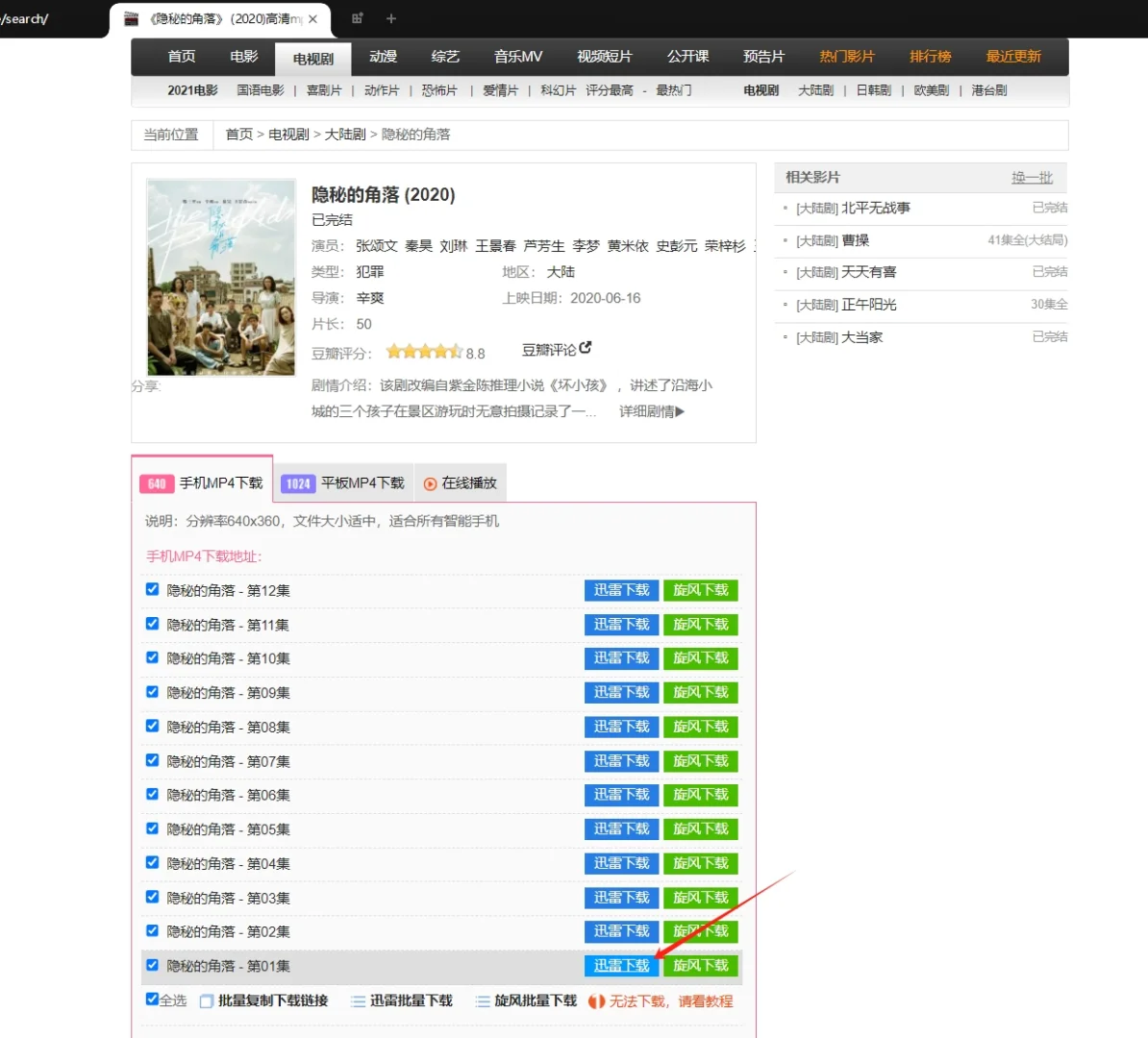Click 旋风下载 for 第12集
The height and width of the screenshot is (1038, 1148).
click(701, 590)
